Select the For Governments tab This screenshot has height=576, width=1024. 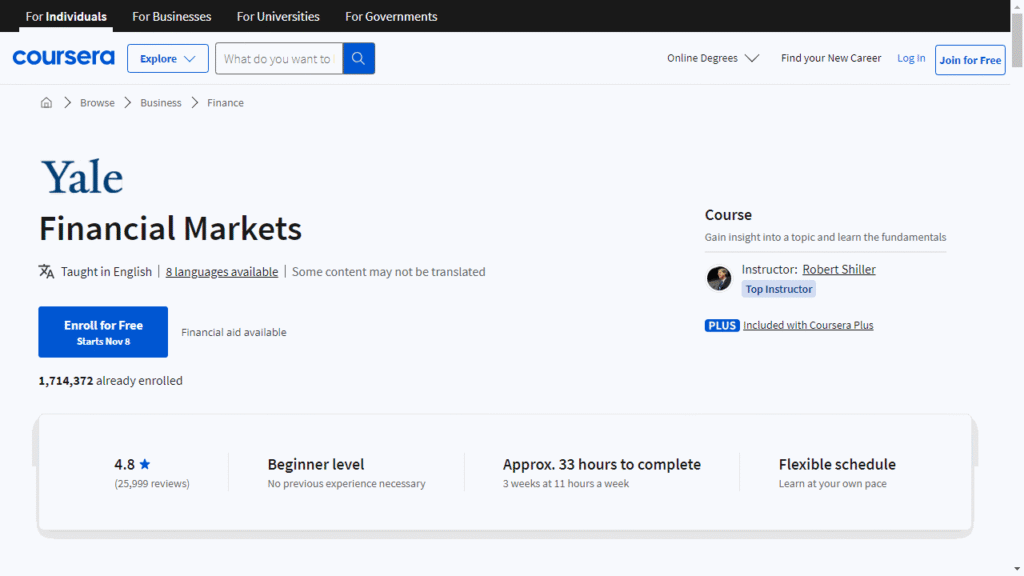391,17
